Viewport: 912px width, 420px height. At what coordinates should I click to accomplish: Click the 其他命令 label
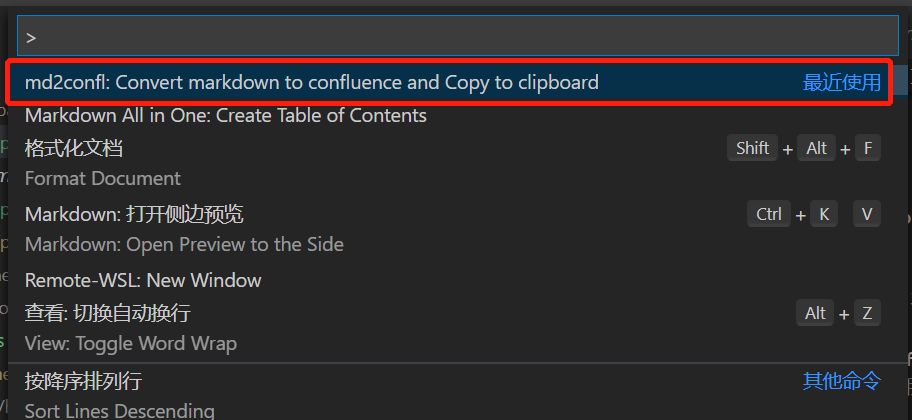point(842,380)
